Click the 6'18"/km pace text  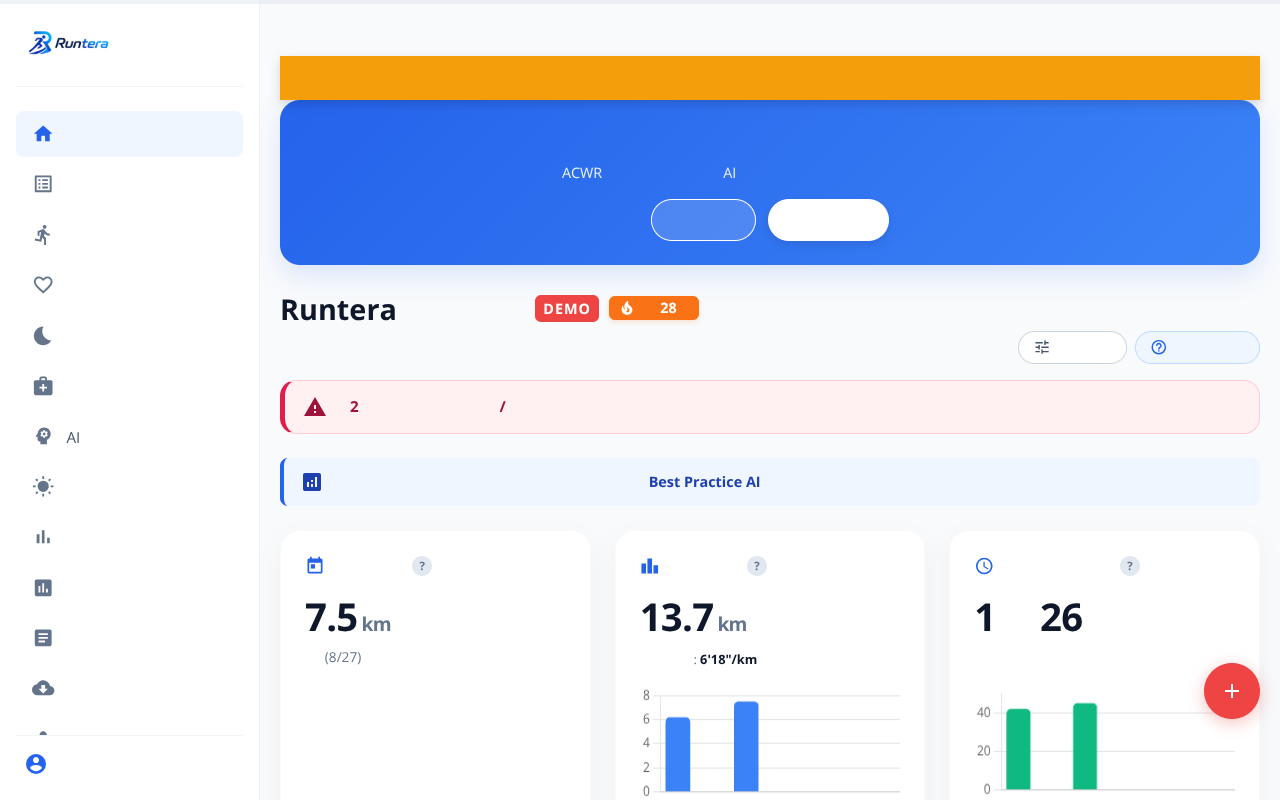(728, 660)
